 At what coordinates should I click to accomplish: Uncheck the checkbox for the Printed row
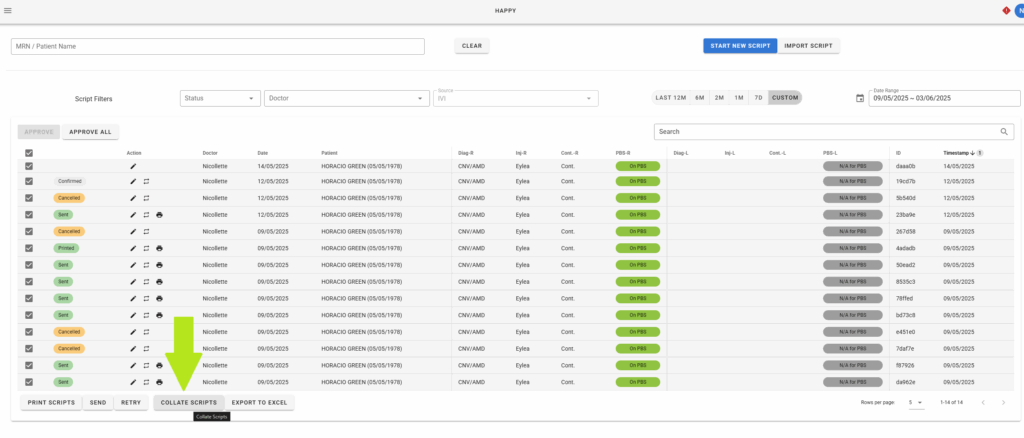[29, 248]
